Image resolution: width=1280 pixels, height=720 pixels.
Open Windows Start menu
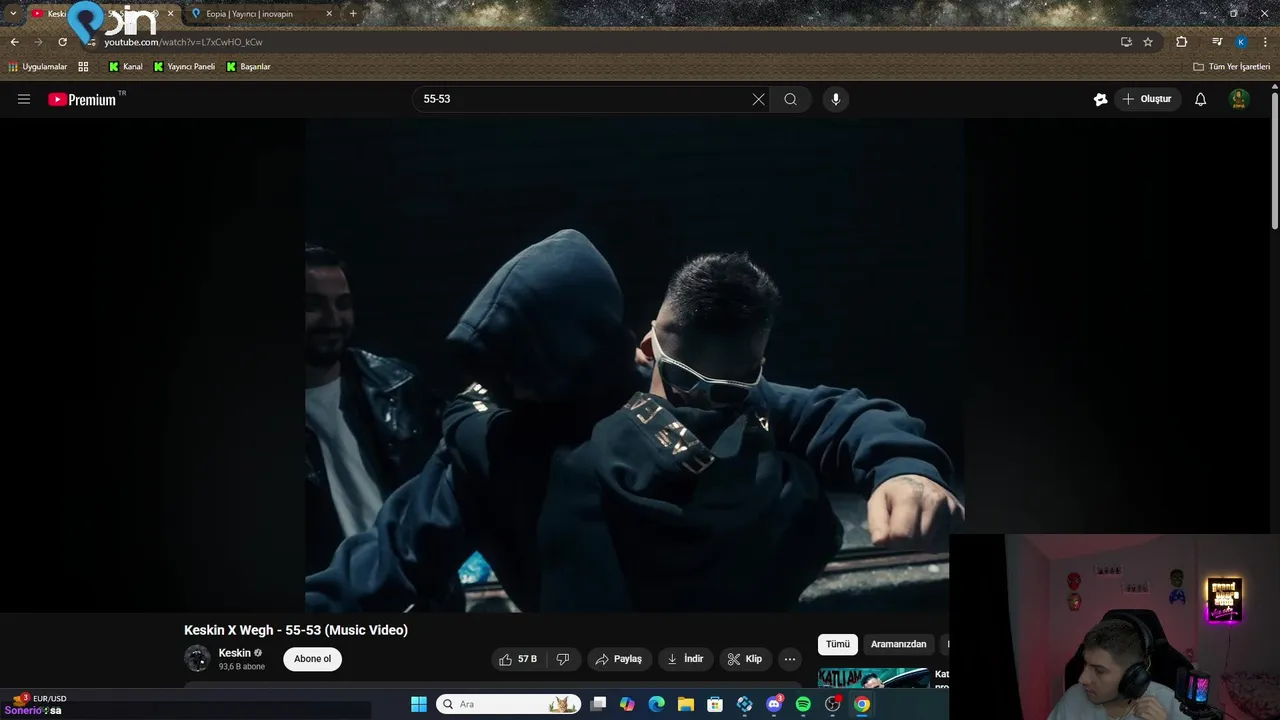(x=419, y=704)
